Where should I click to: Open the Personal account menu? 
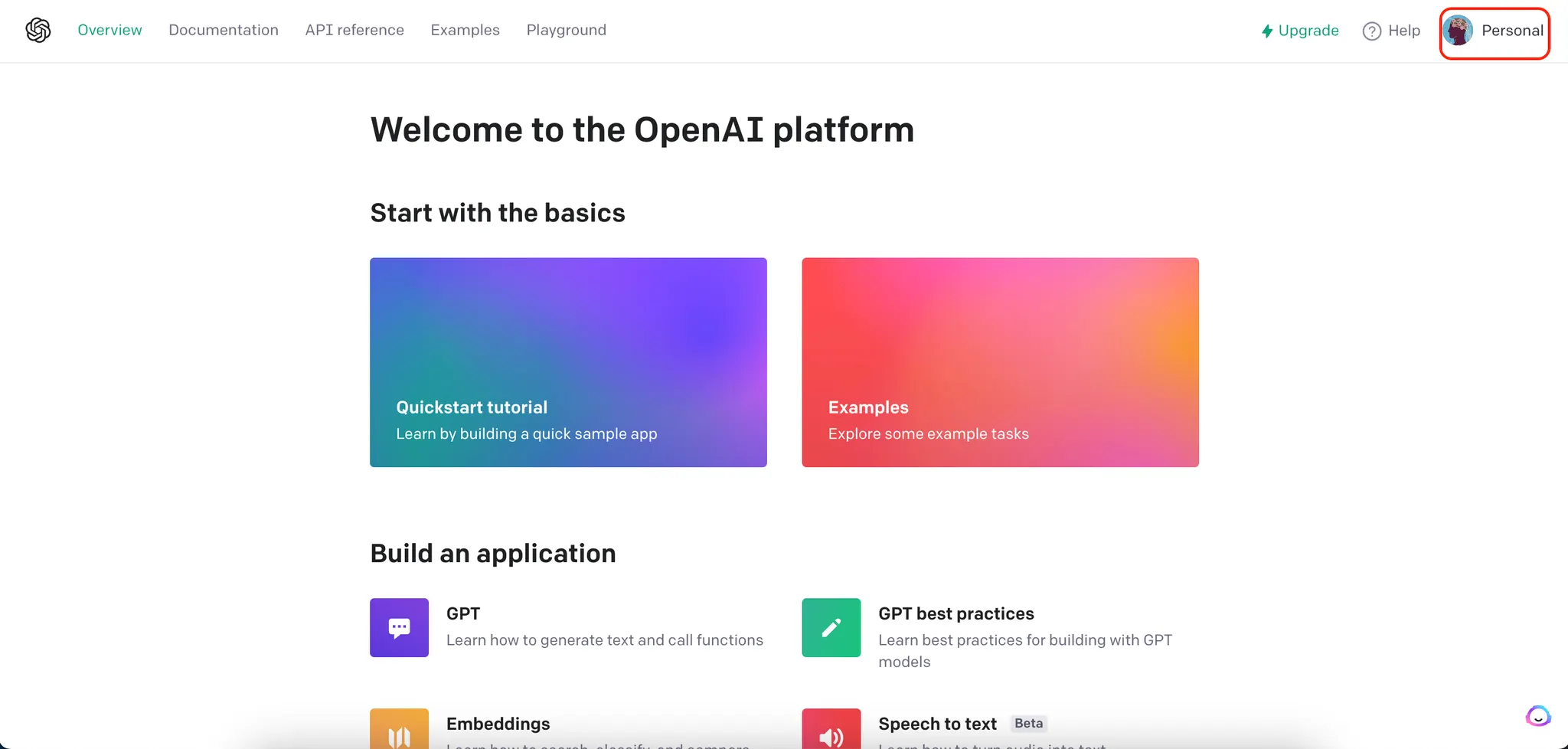click(x=1494, y=31)
